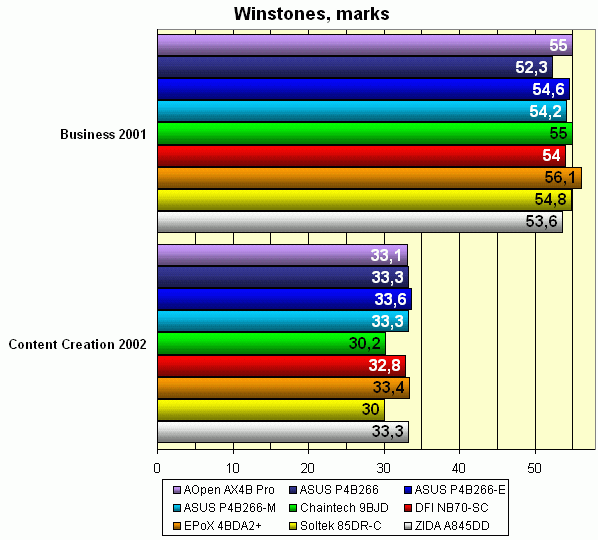Click the orange bar labeled 33,4
This screenshot has height=540, width=598.
click(x=284, y=388)
